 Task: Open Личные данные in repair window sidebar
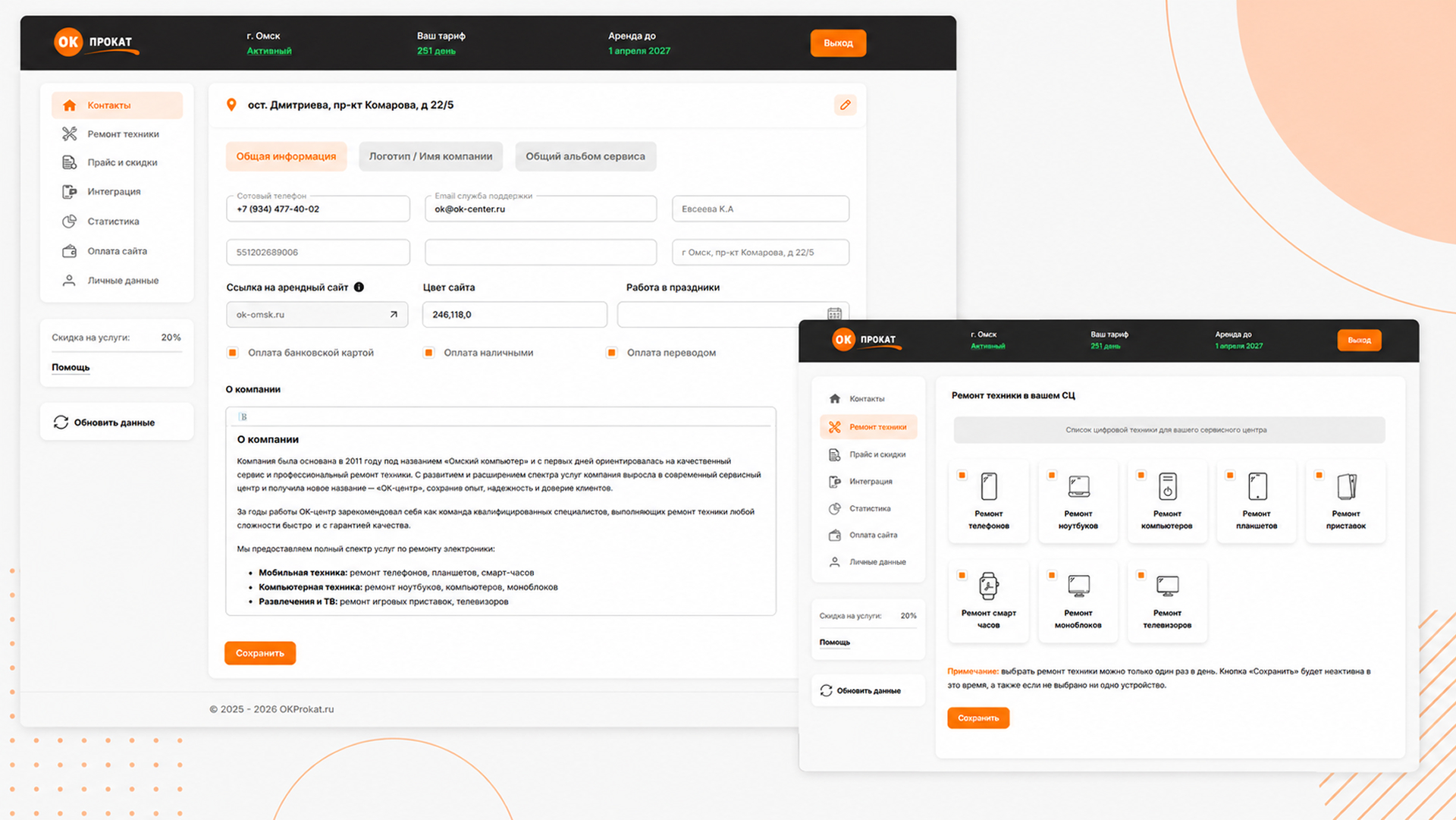click(868, 562)
